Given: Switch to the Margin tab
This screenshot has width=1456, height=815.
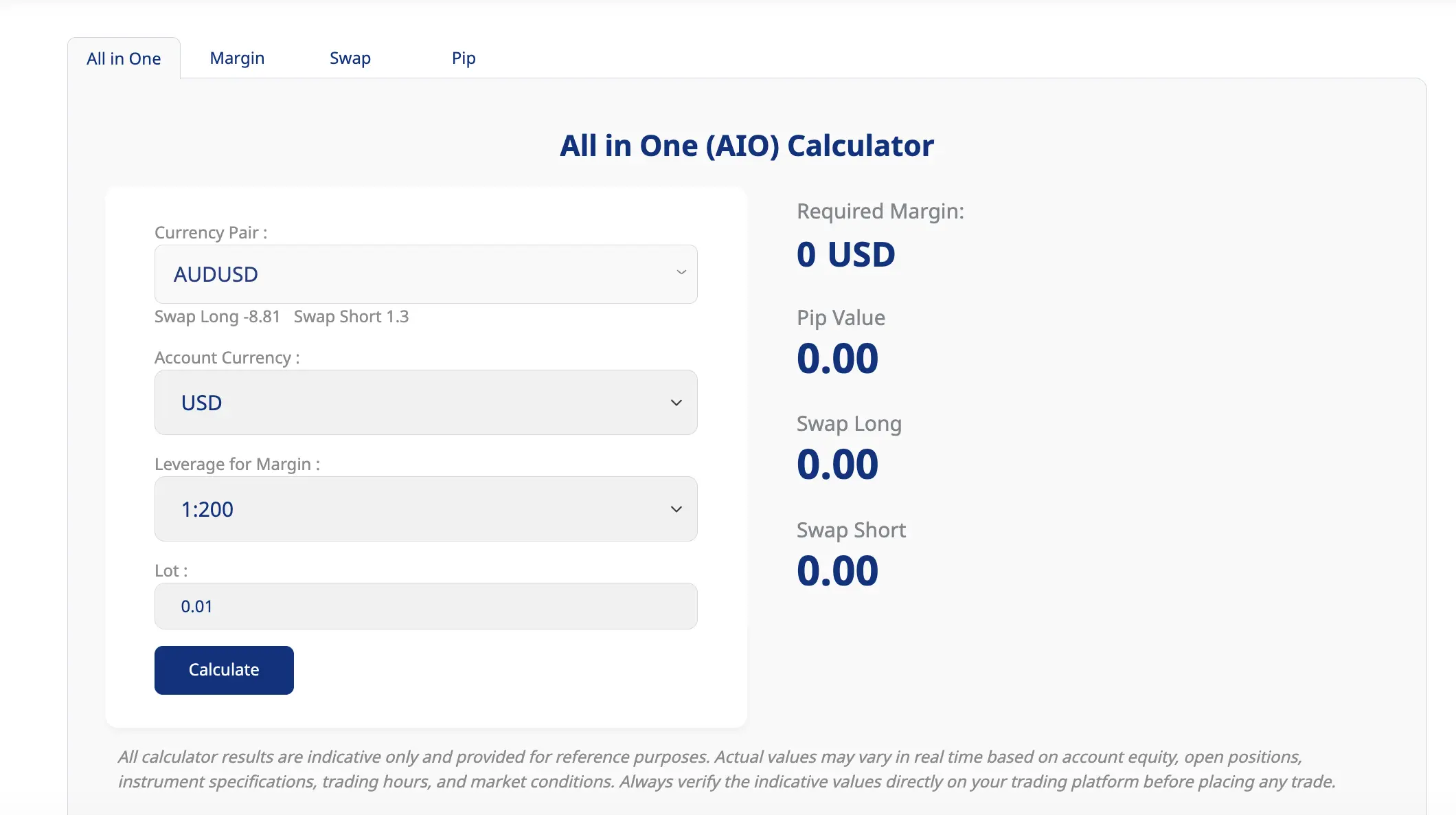Looking at the screenshot, I should pos(237,58).
